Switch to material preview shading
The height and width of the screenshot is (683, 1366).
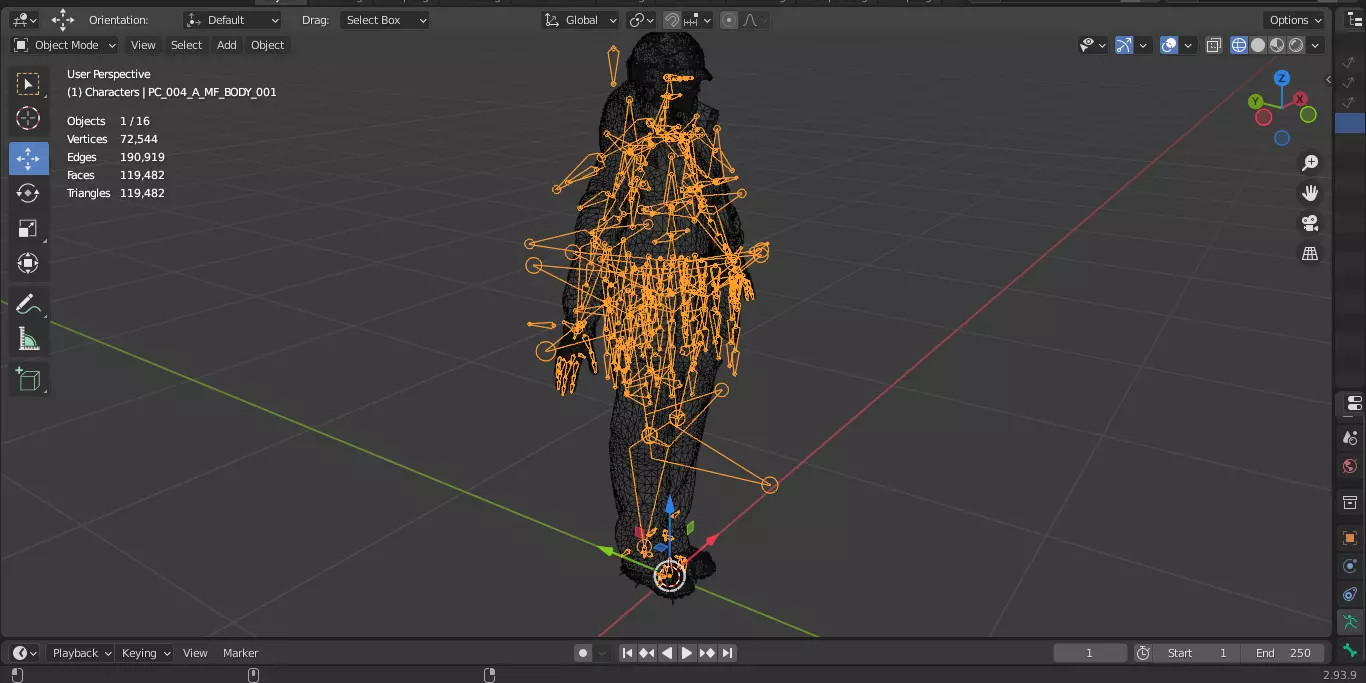tap(1277, 45)
